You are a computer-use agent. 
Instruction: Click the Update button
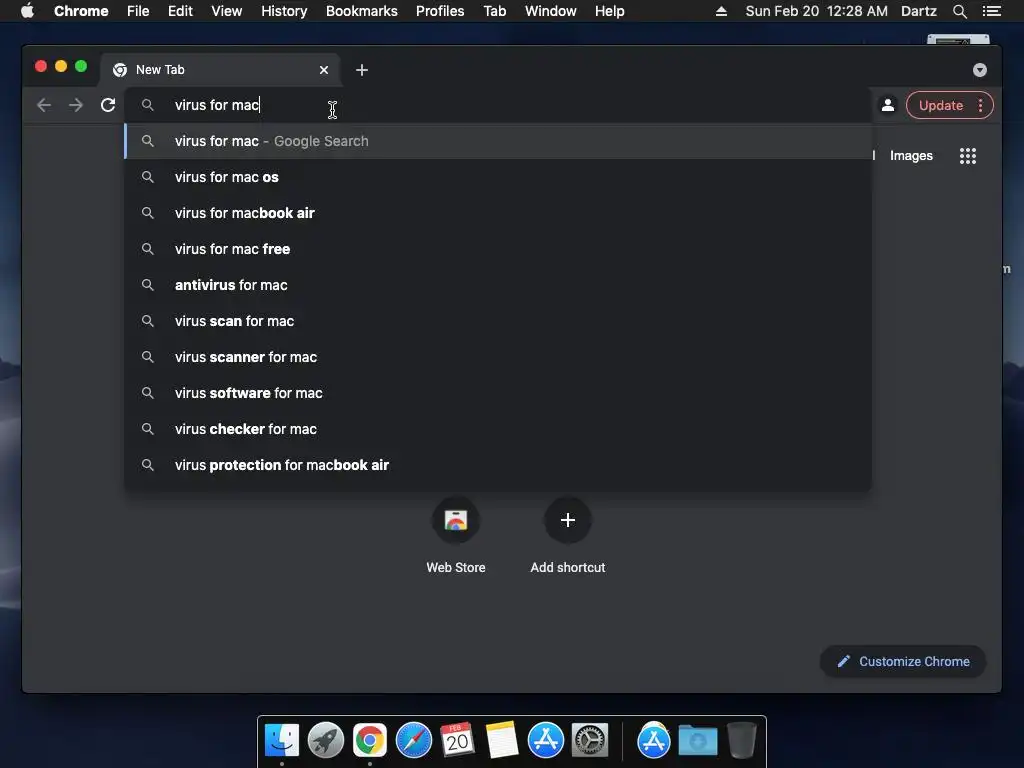(x=940, y=105)
